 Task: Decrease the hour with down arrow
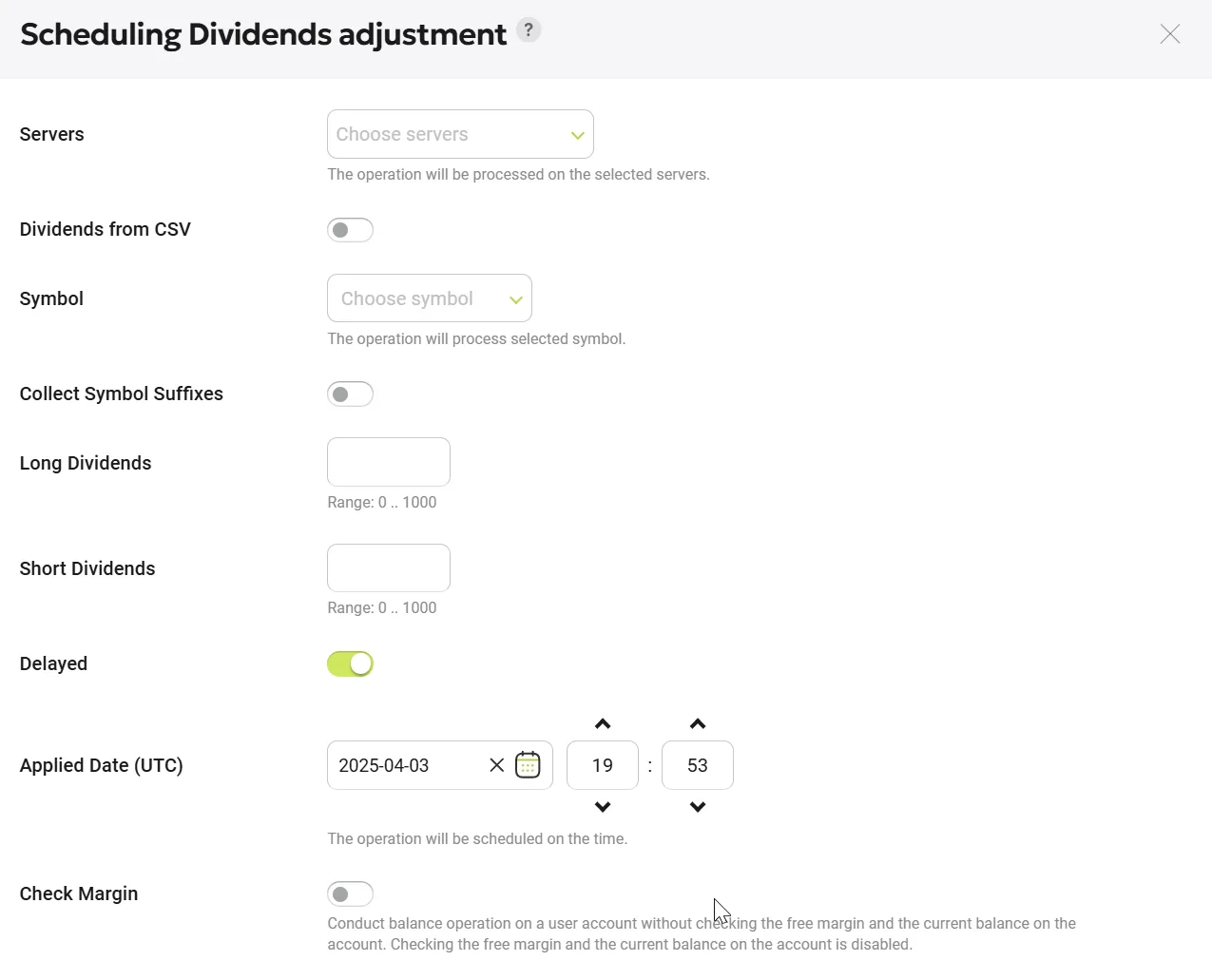pos(603,807)
